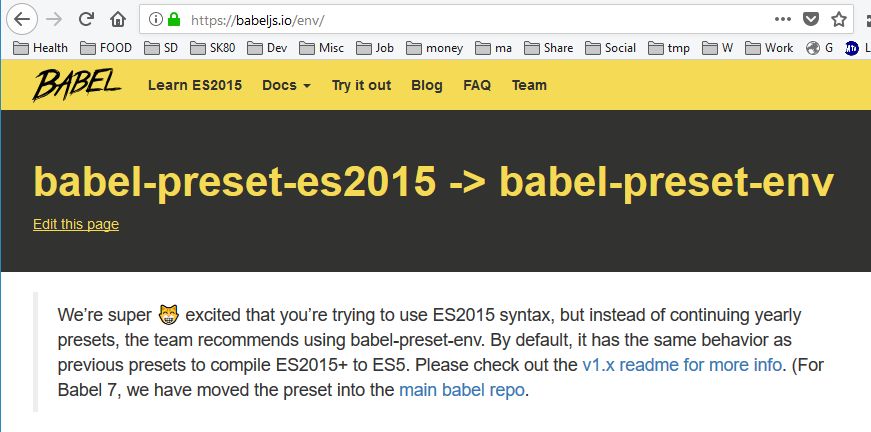Save page to Pocket

point(812,19)
